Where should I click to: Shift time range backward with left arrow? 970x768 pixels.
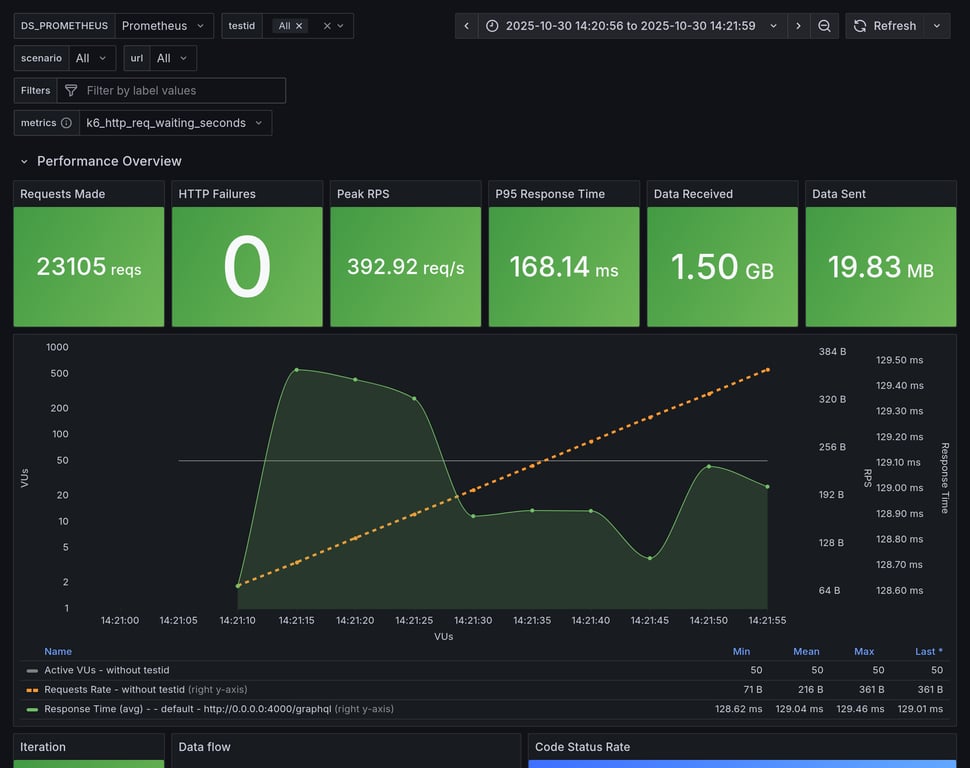pyautogui.click(x=466, y=26)
